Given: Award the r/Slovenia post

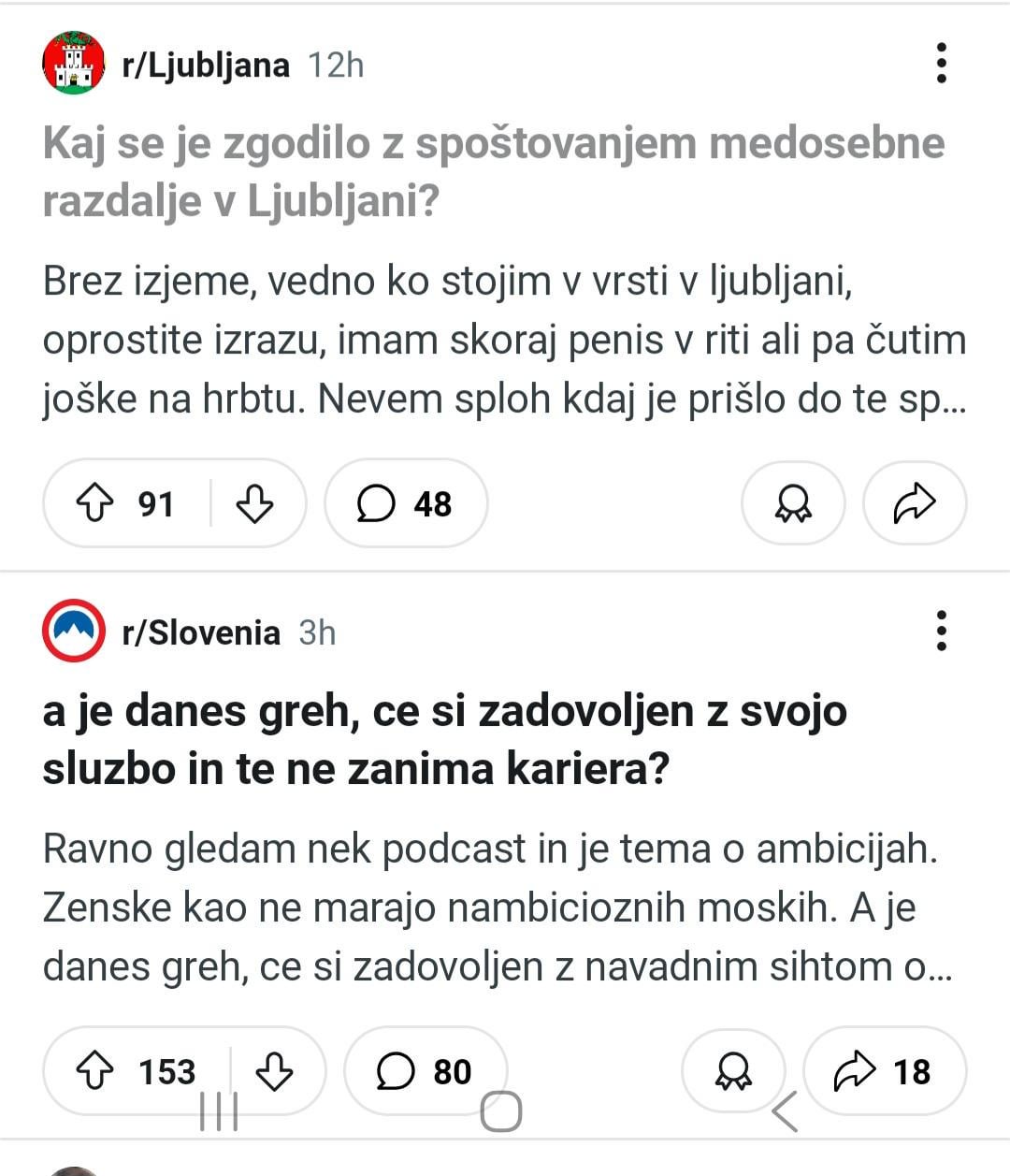Looking at the screenshot, I should tap(733, 1071).
